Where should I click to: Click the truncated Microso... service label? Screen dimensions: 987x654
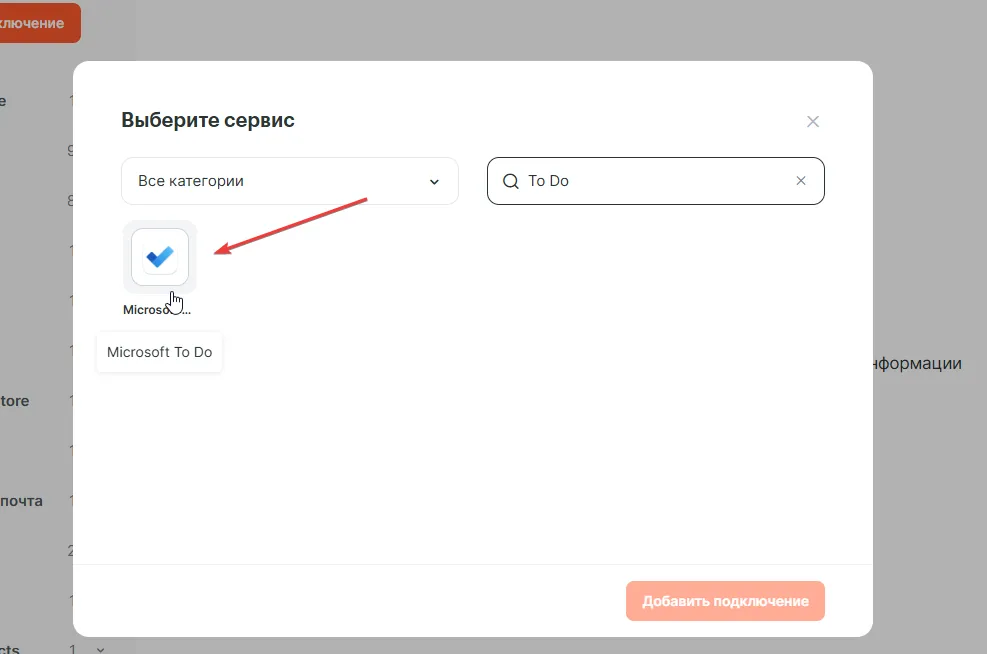[157, 310]
